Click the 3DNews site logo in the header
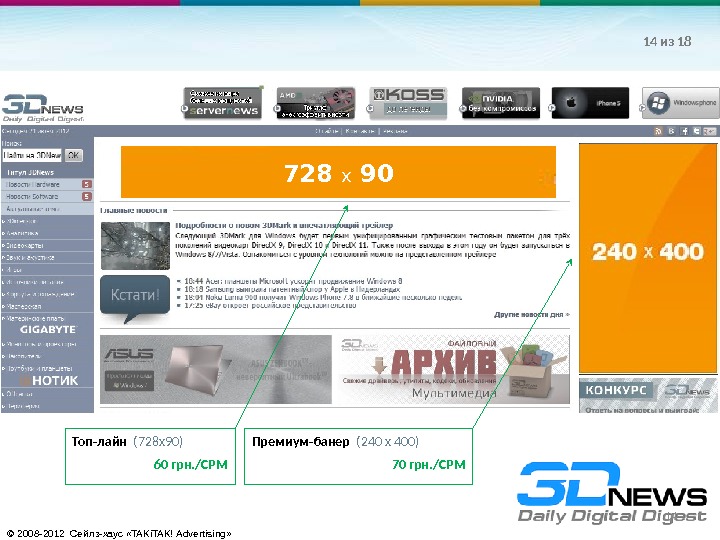The height and width of the screenshot is (540, 720). pos(43,108)
